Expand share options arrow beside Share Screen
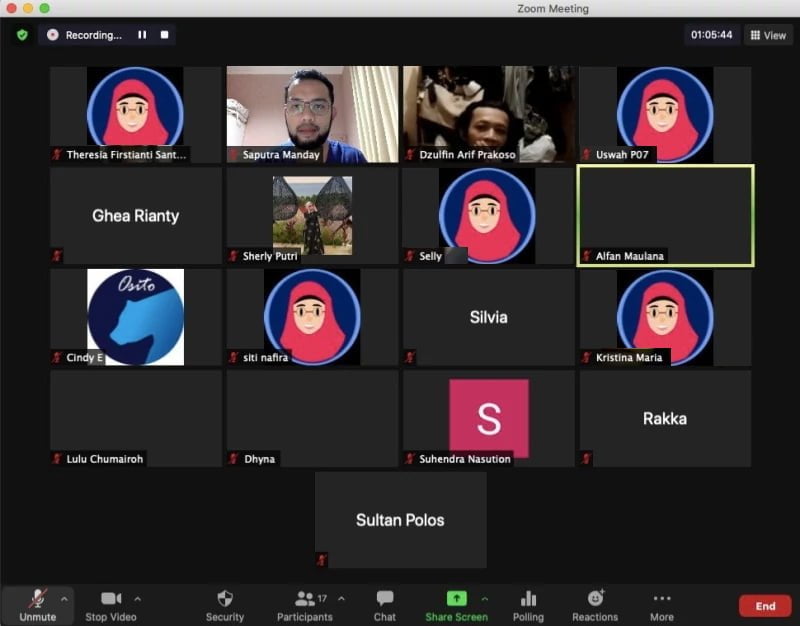Viewport: 800px width, 626px height. 484,598
